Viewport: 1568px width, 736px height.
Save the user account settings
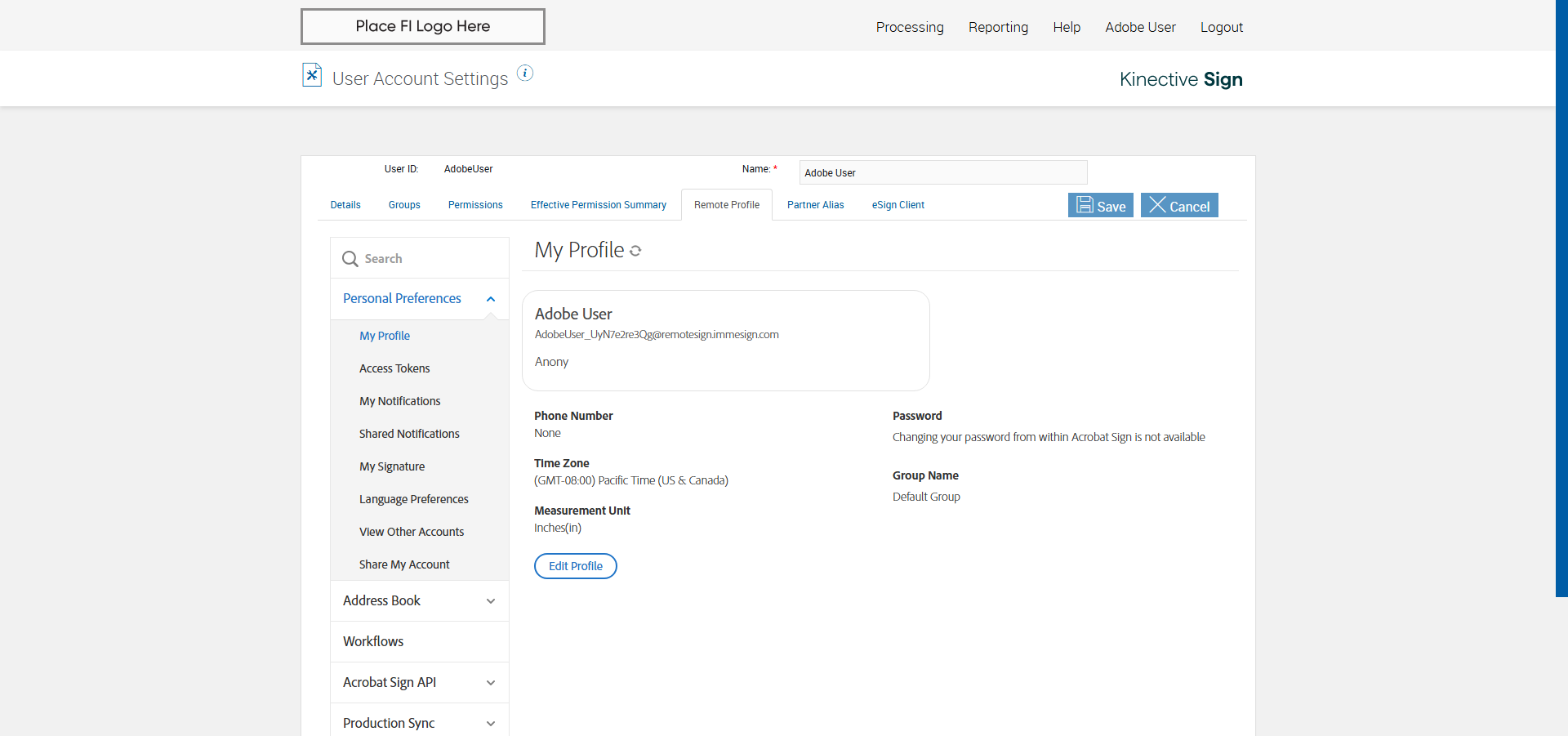pos(1100,206)
